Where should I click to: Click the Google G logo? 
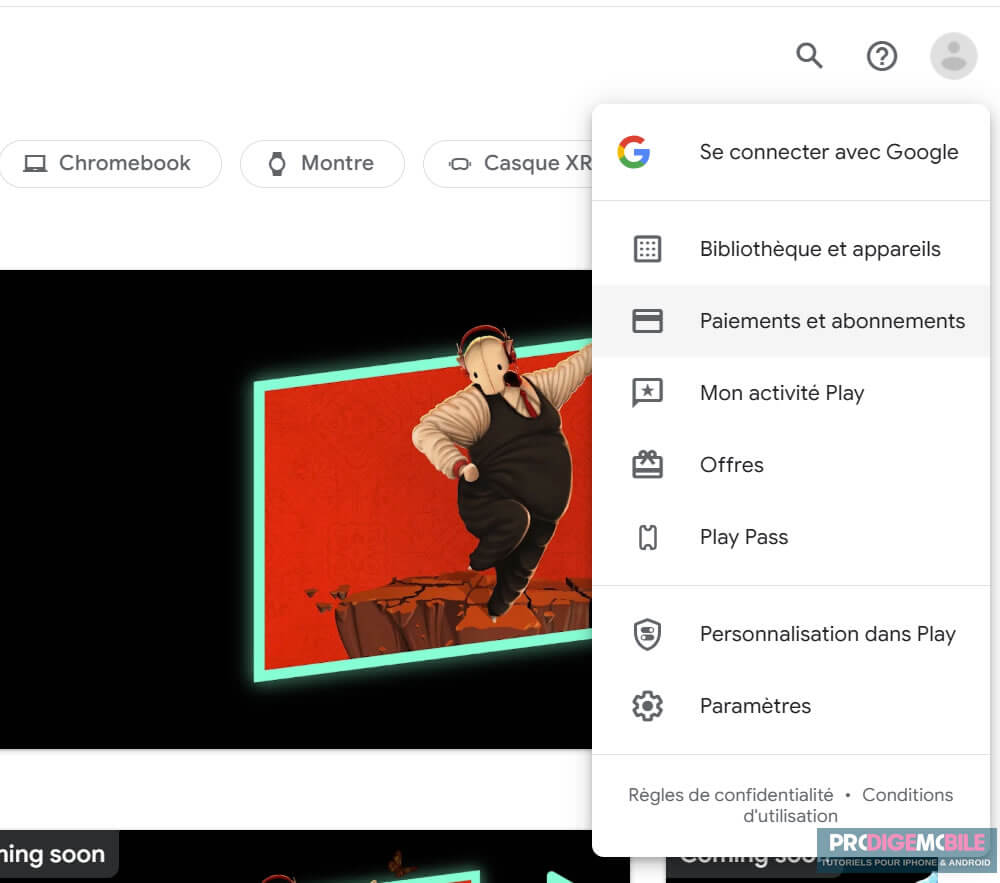click(x=633, y=152)
